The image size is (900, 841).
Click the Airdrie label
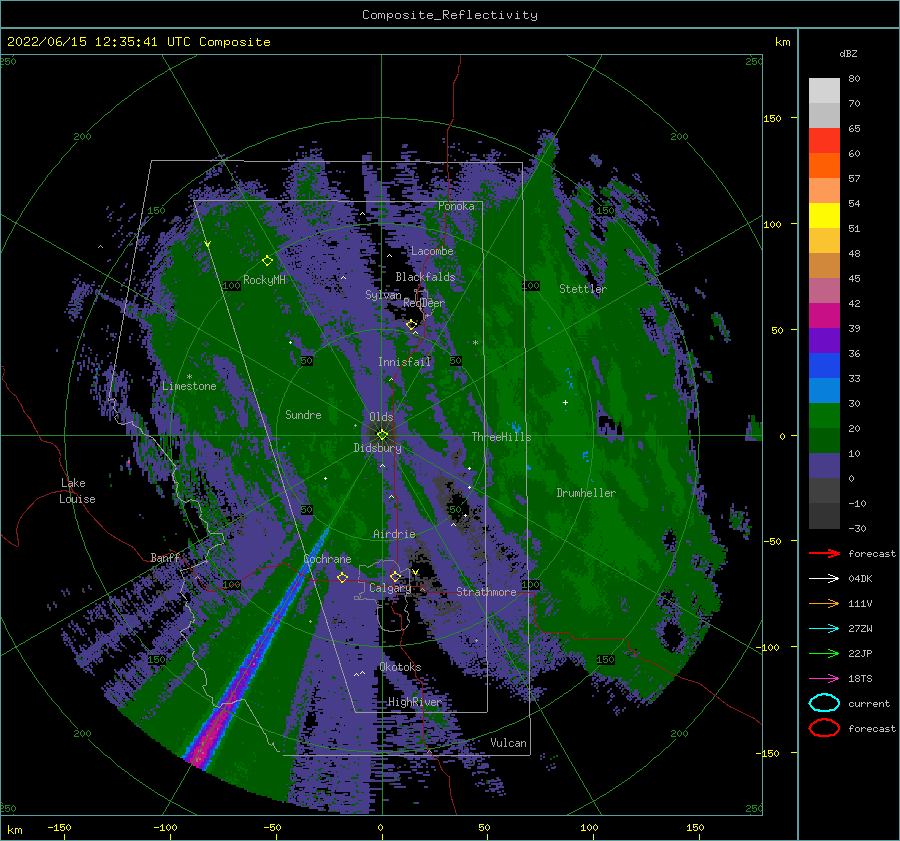(x=394, y=534)
